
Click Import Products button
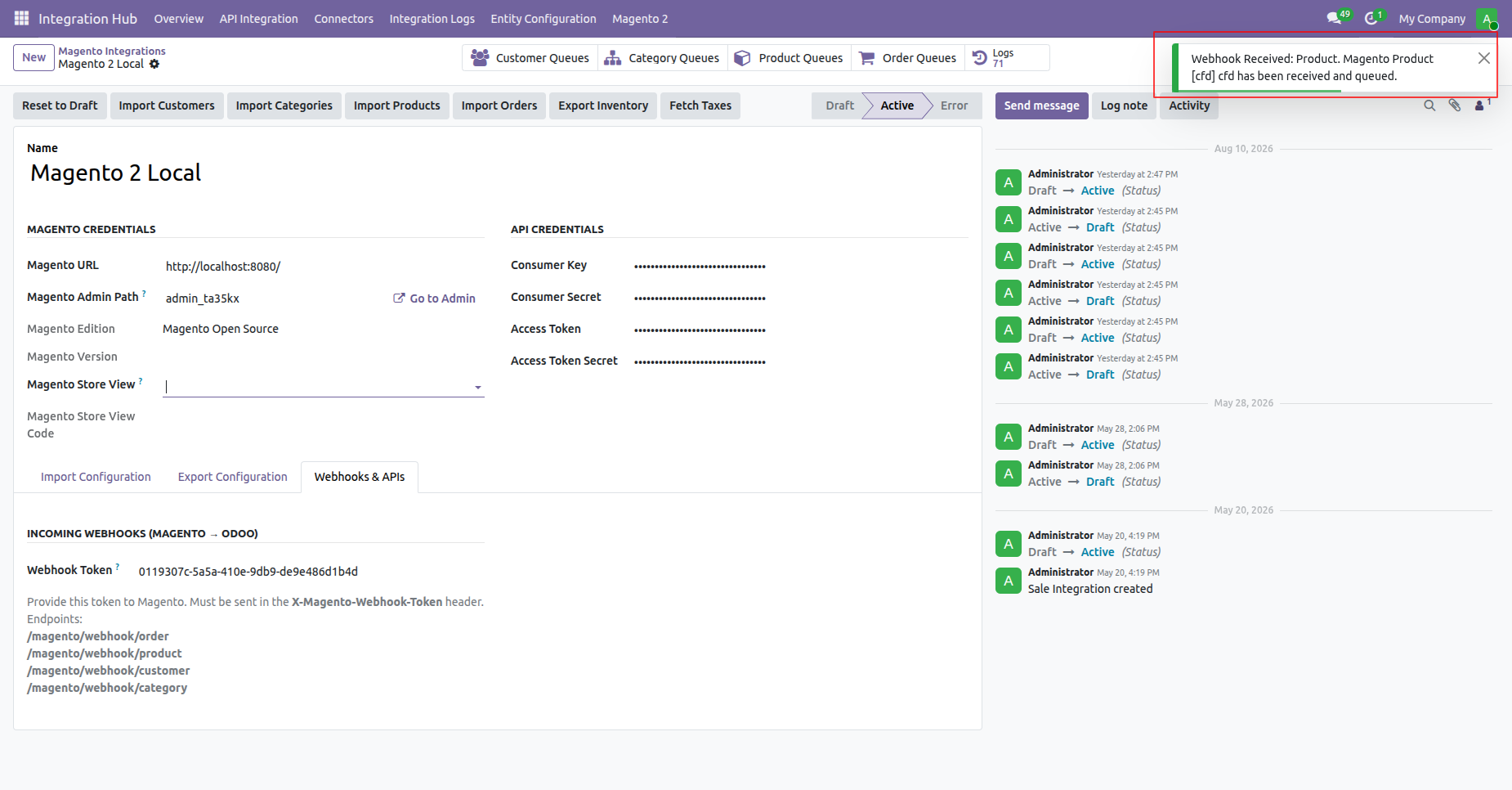pos(397,105)
